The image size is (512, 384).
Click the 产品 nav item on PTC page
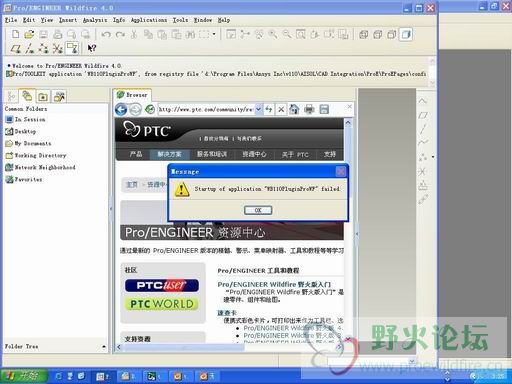[x=136, y=154]
